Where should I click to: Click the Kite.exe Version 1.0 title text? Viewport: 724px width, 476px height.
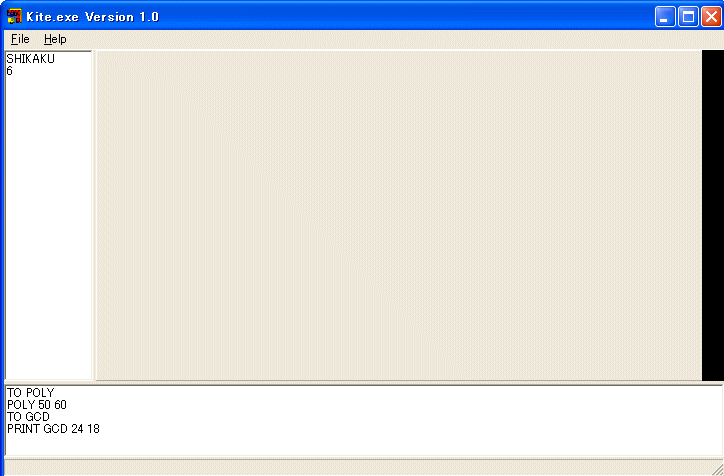click(92, 17)
